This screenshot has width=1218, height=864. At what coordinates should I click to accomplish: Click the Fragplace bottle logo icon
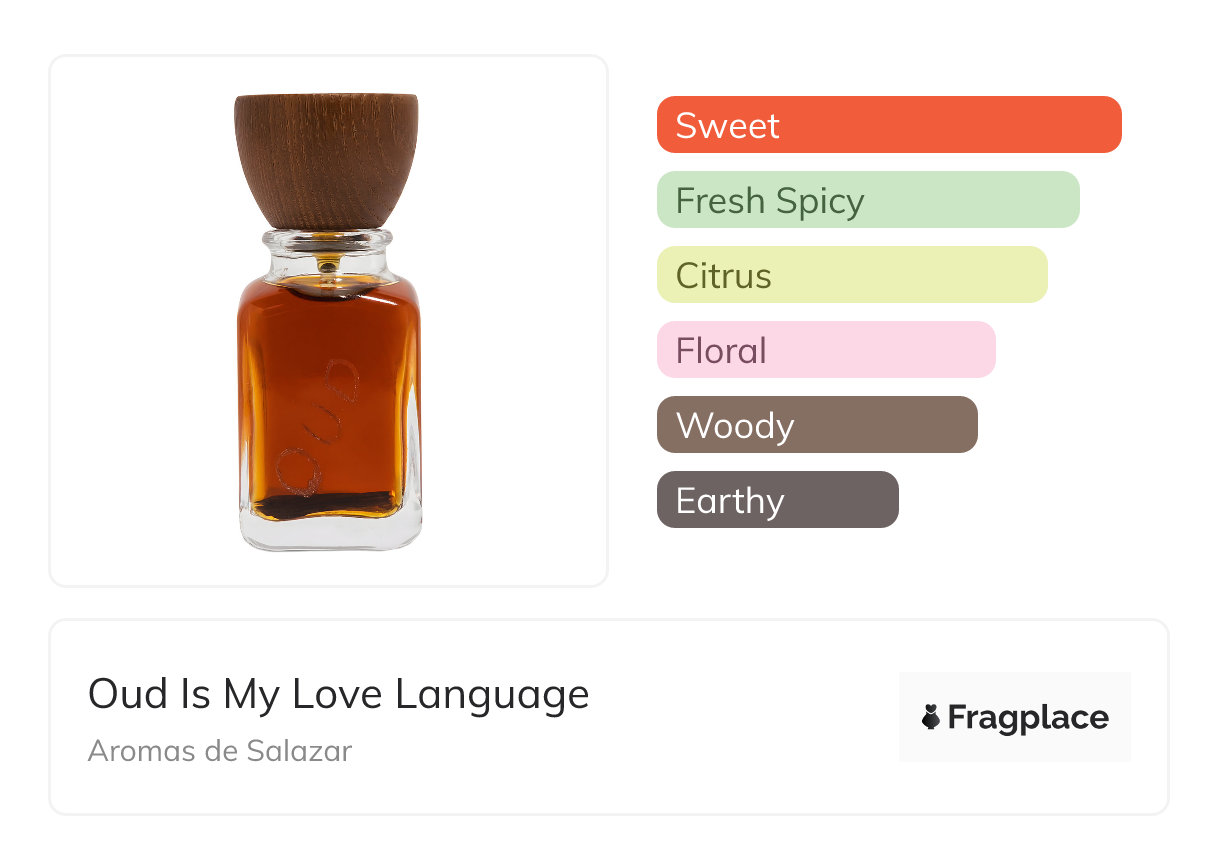tap(931, 717)
